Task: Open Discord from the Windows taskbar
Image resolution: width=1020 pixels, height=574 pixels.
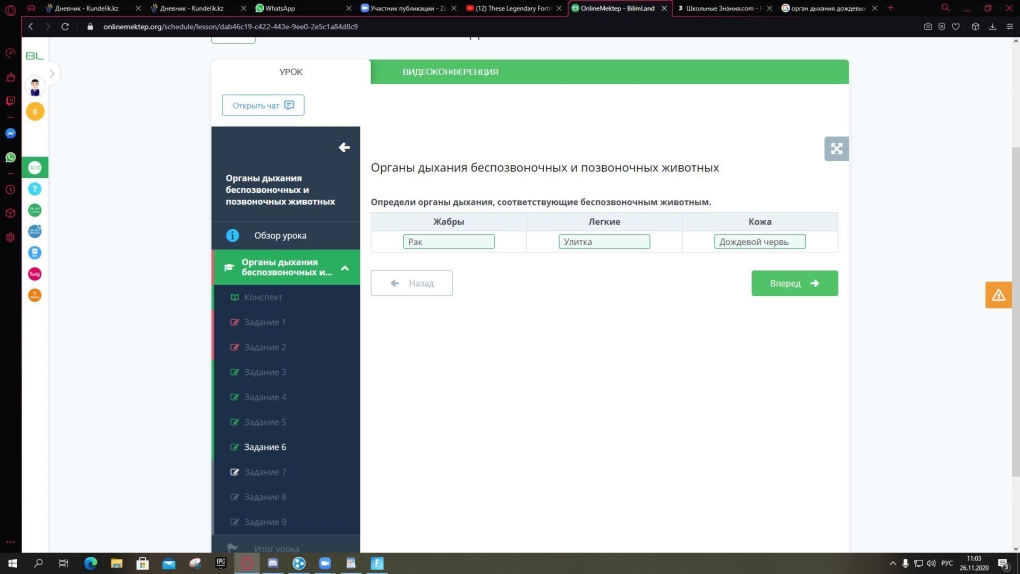Action: (x=273, y=564)
